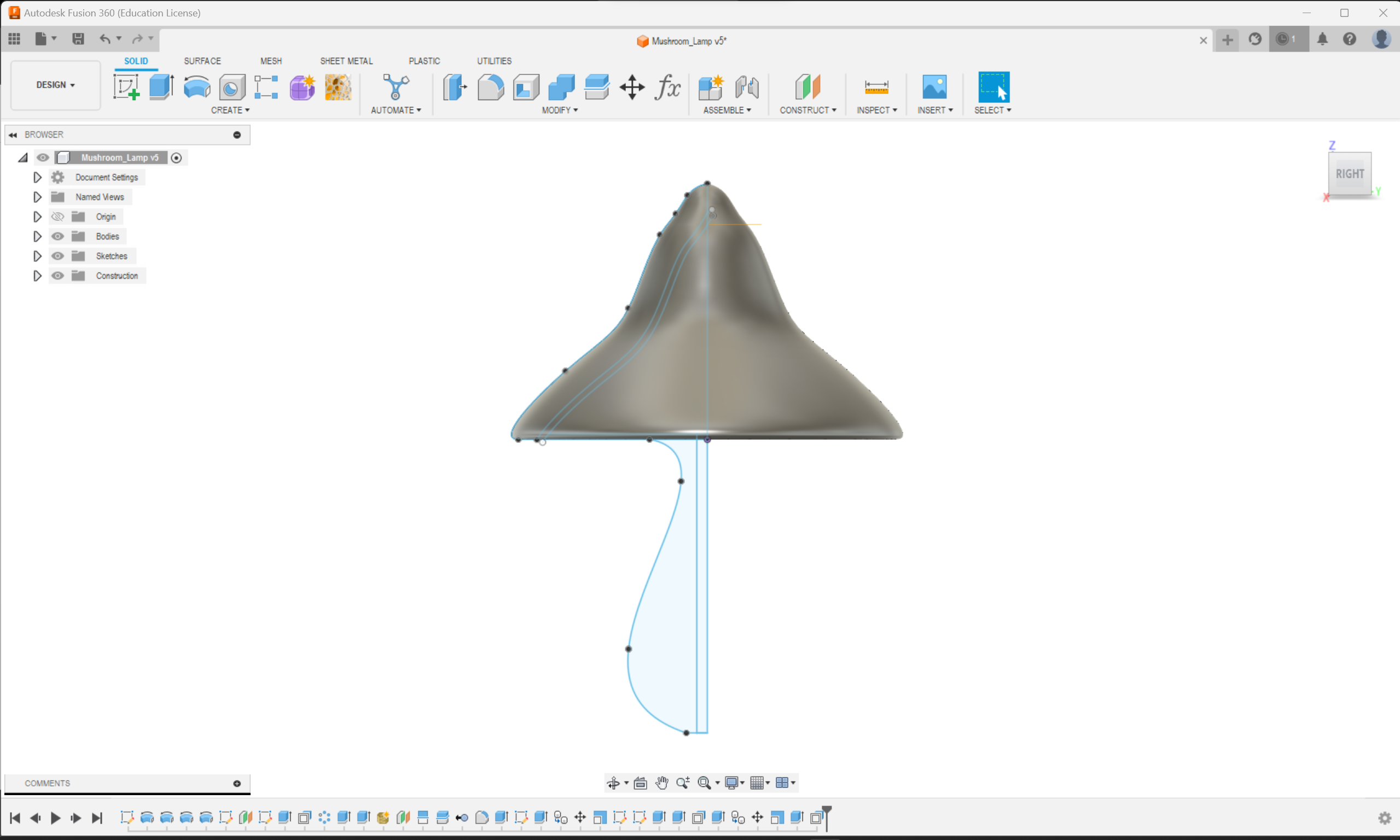Expand the Construction folder tree
The height and width of the screenshot is (840, 1400).
[37, 276]
